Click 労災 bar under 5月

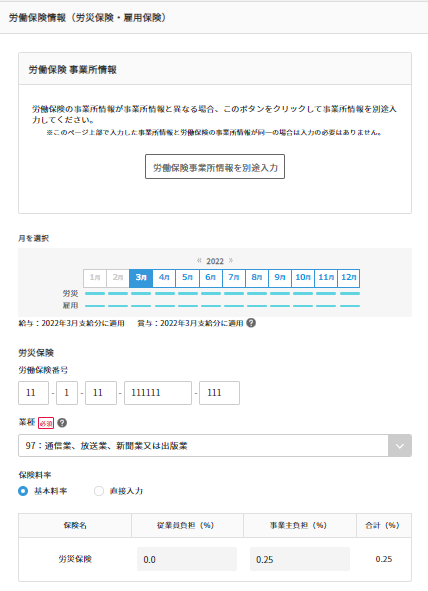click(188, 293)
